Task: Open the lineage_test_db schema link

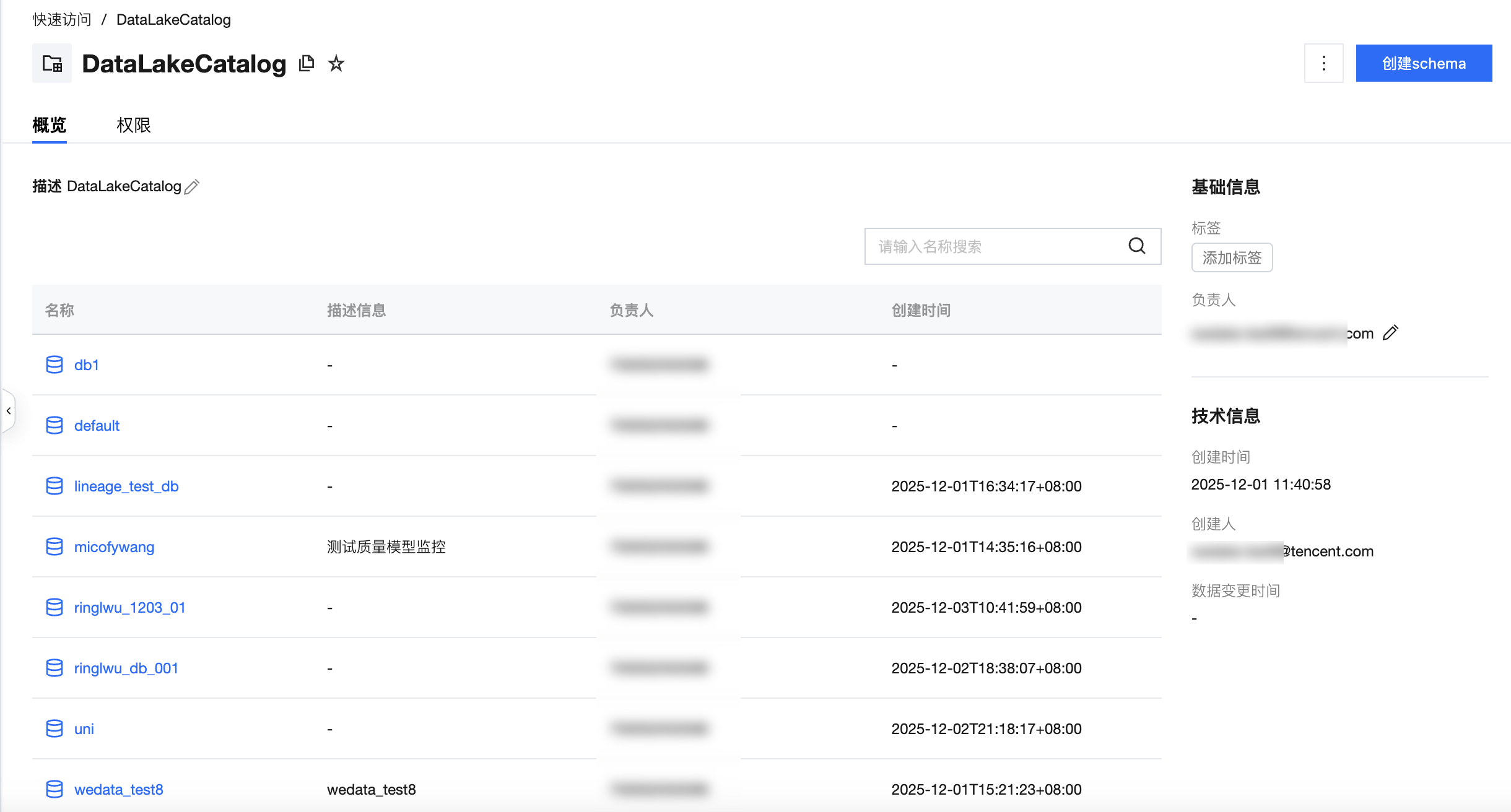Action: click(x=126, y=486)
